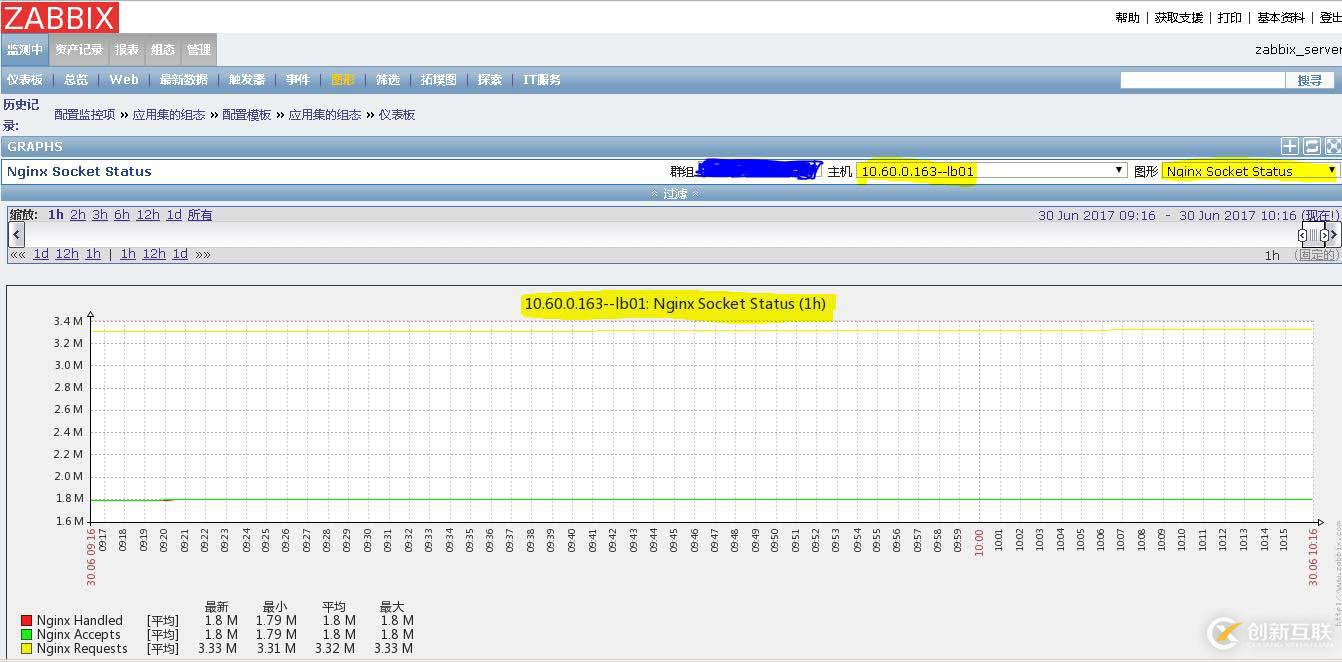
Task: Click the fullscreen icon in GRAPHS header
Action: click(x=1333, y=147)
